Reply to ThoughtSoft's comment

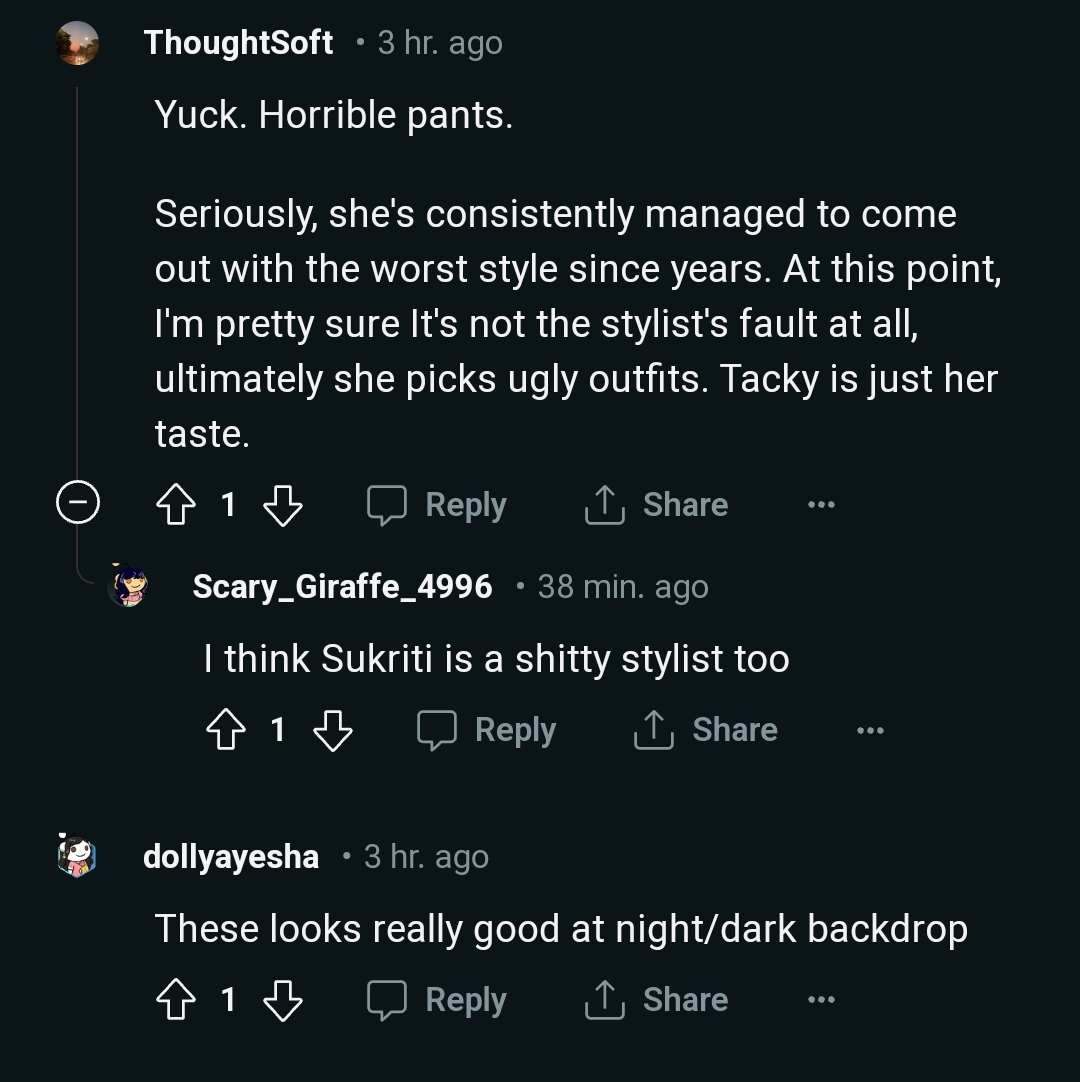click(437, 505)
